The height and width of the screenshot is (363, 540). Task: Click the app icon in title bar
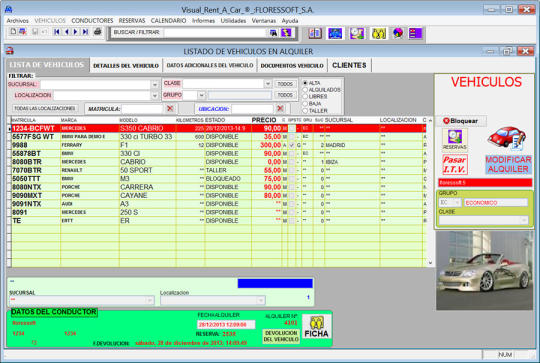[8, 9]
